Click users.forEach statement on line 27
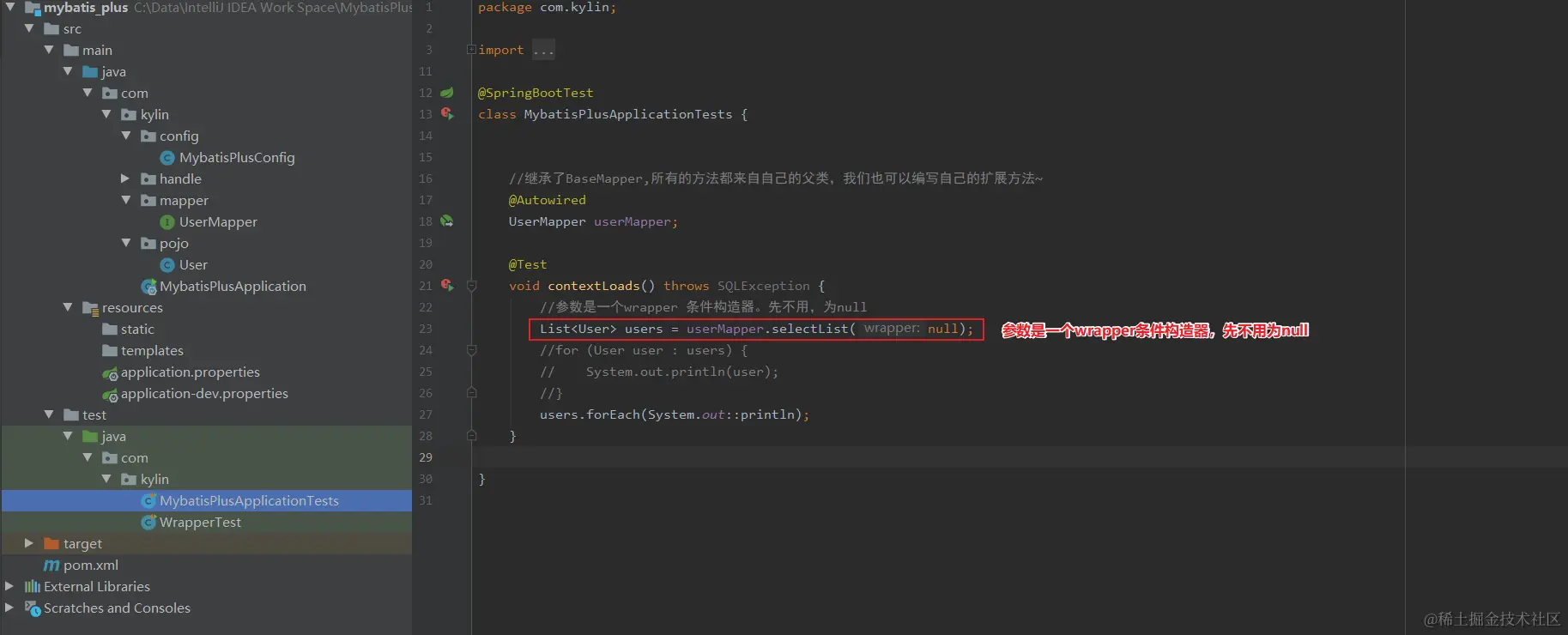 pos(675,414)
